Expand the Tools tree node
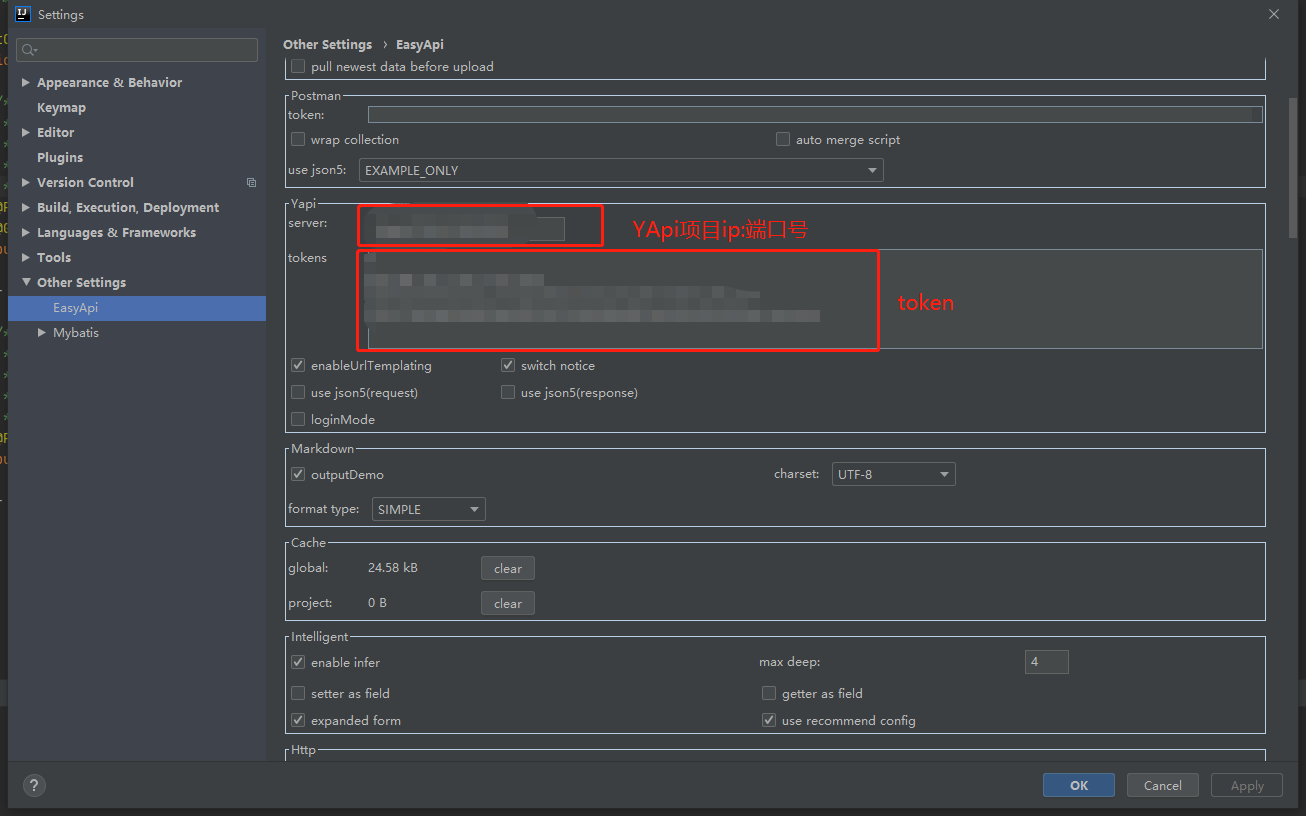The height and width of the screenshot is (816, 1306). [x=26, y=258]
